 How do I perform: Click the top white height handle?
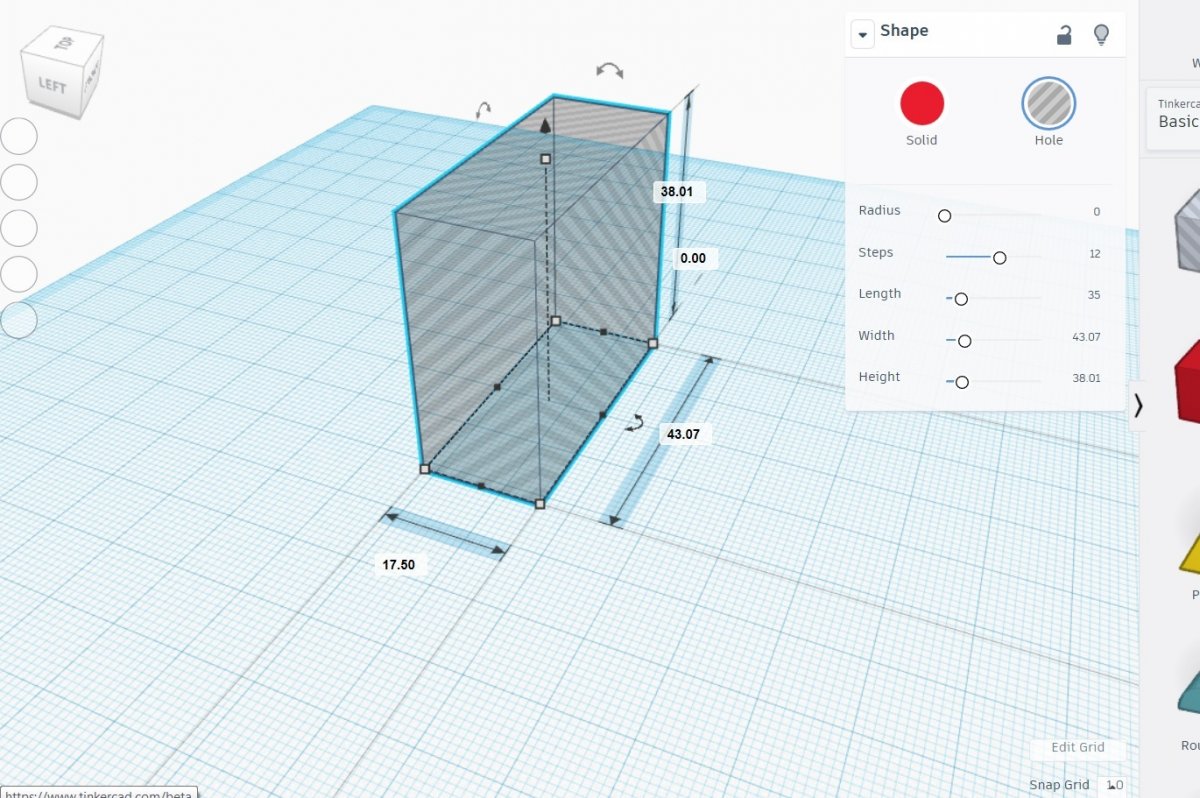(546, 159)
